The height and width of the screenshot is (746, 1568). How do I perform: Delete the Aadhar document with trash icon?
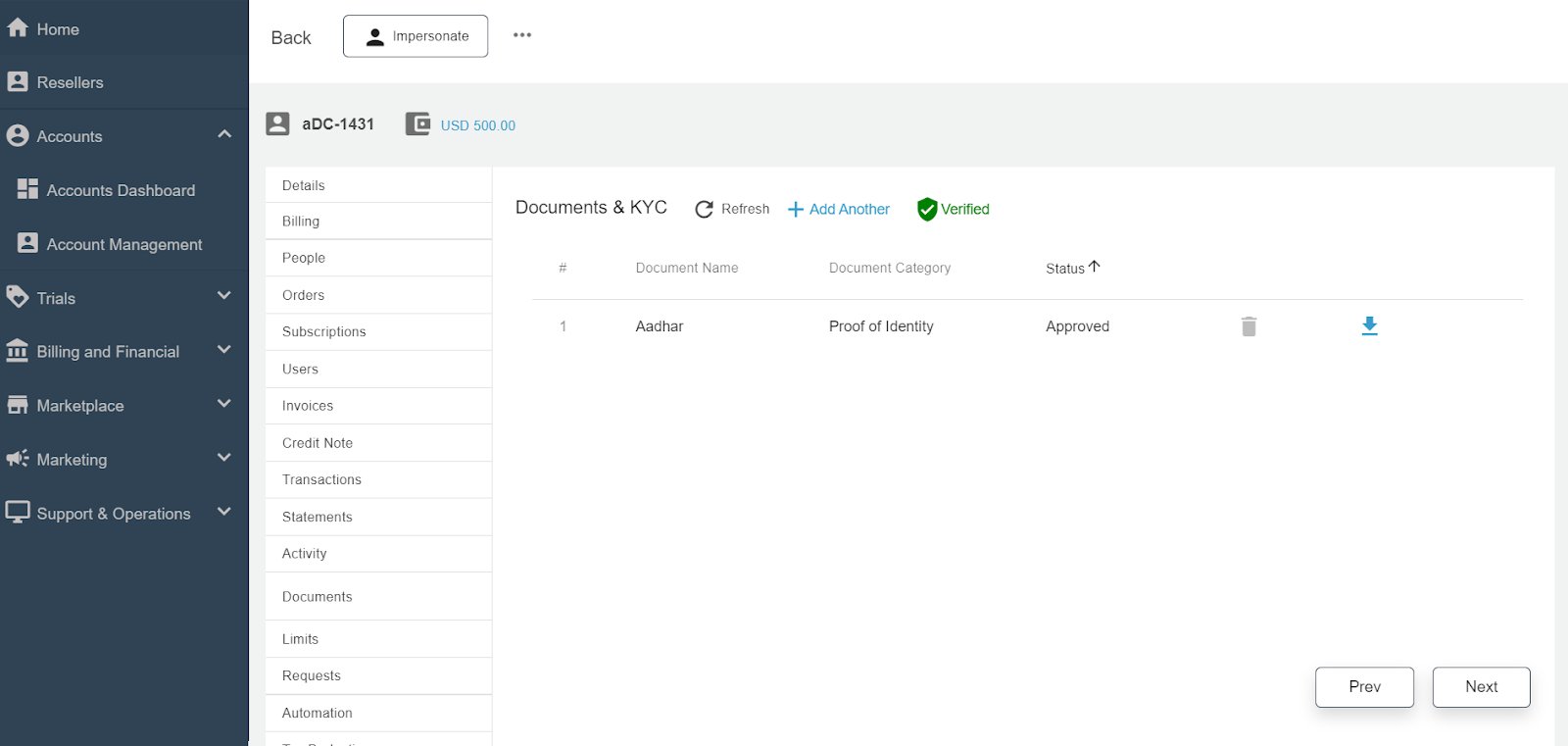[x=1249, y=326]
